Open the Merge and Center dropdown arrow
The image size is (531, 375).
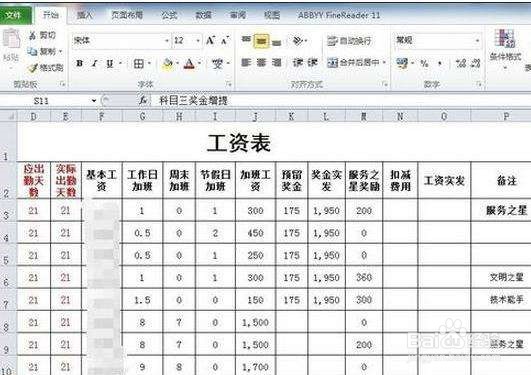click(x=384, y=63)
